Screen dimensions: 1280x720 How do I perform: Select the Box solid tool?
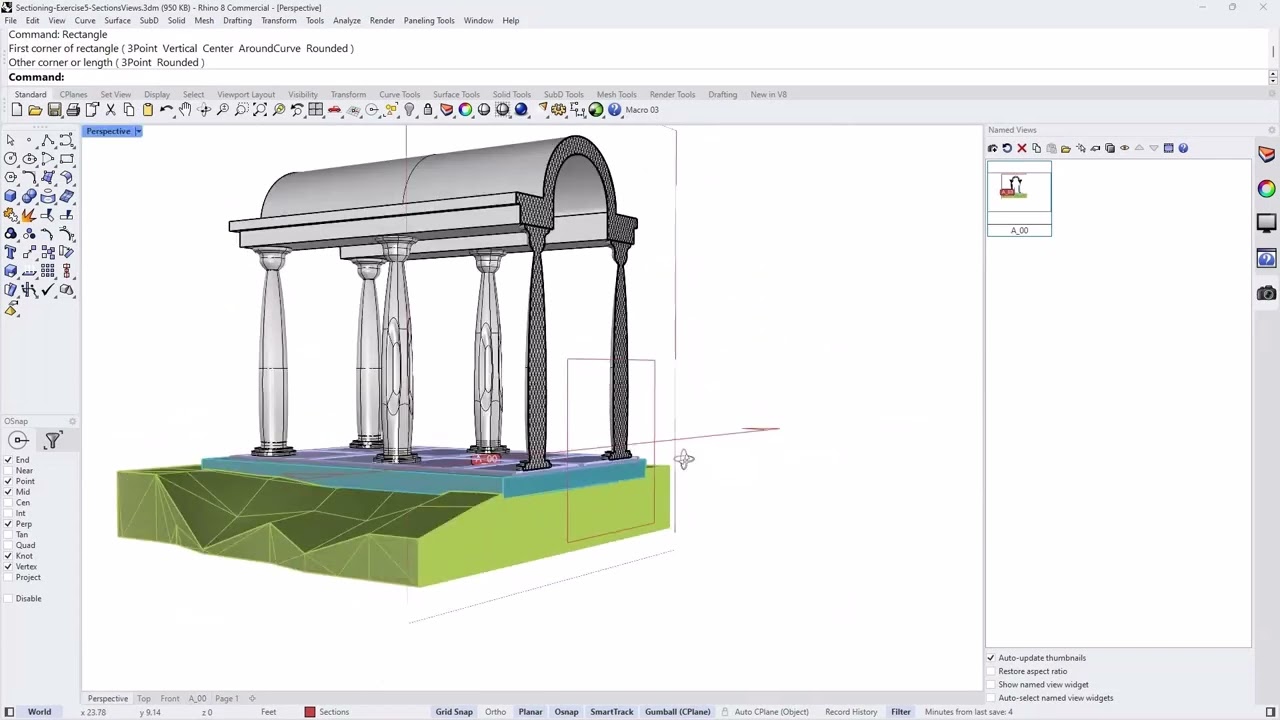[x=10, y=196]
